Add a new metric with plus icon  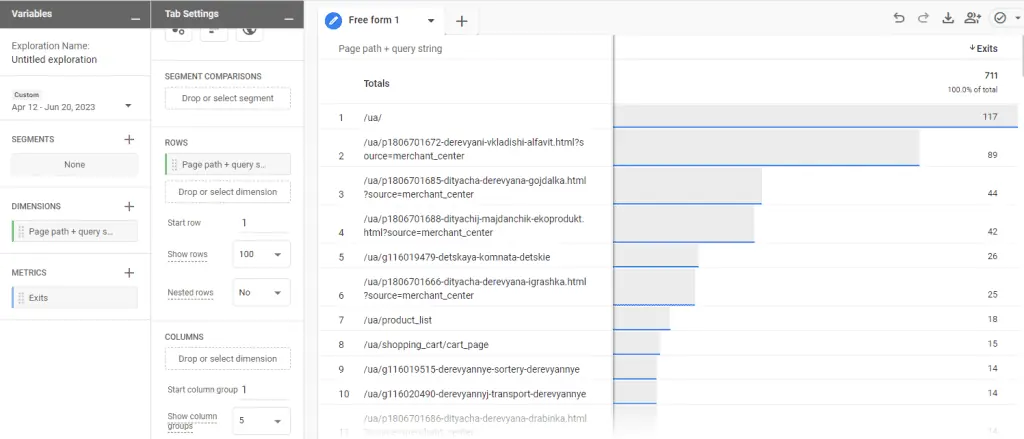pos(129,273)
